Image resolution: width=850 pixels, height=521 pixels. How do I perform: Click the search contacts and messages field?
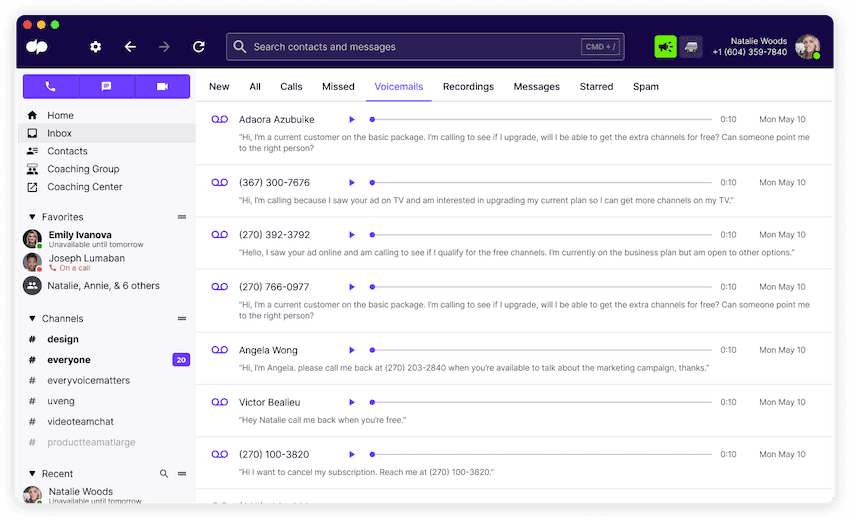410,47
